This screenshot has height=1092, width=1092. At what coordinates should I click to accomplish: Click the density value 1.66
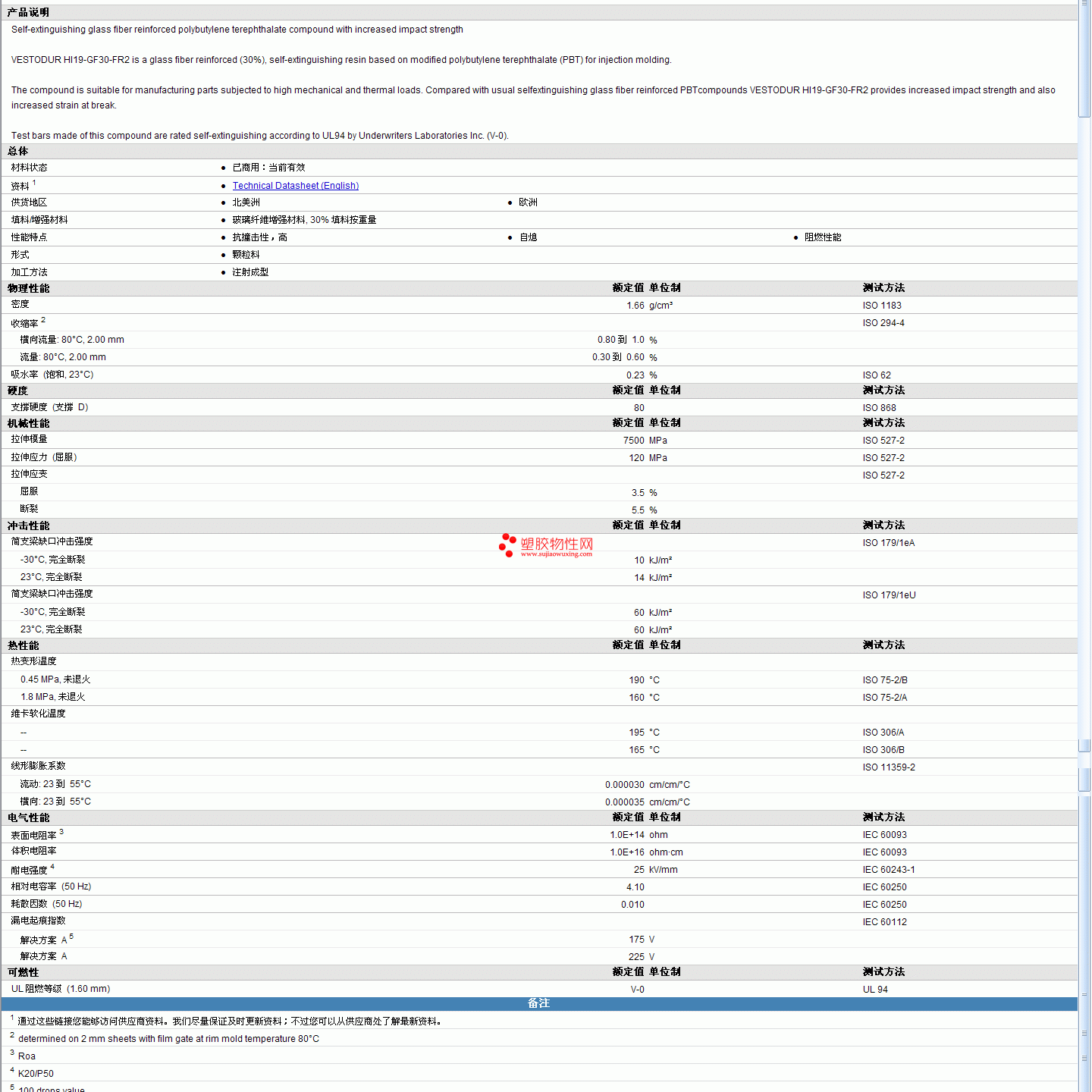[x=635, y=306]
